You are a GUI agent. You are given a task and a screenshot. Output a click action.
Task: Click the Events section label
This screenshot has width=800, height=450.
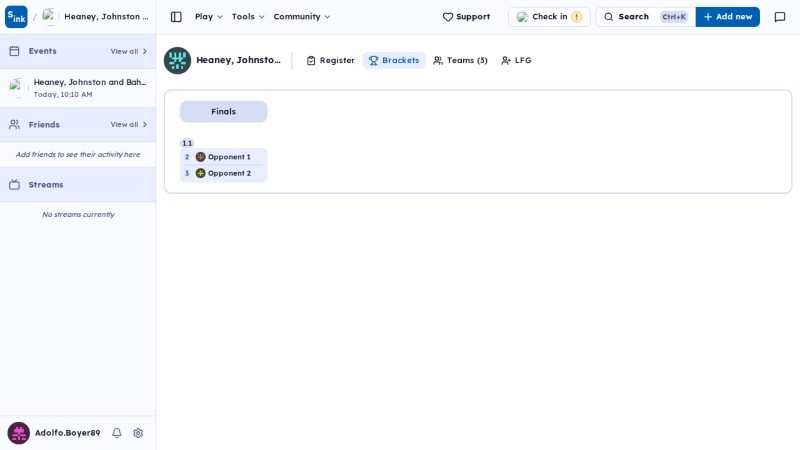click(42, 51)
